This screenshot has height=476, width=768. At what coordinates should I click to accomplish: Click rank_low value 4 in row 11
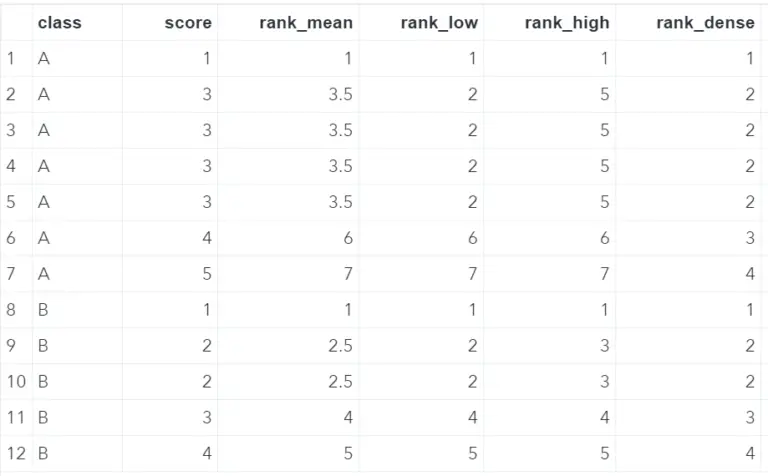point(472,417)
